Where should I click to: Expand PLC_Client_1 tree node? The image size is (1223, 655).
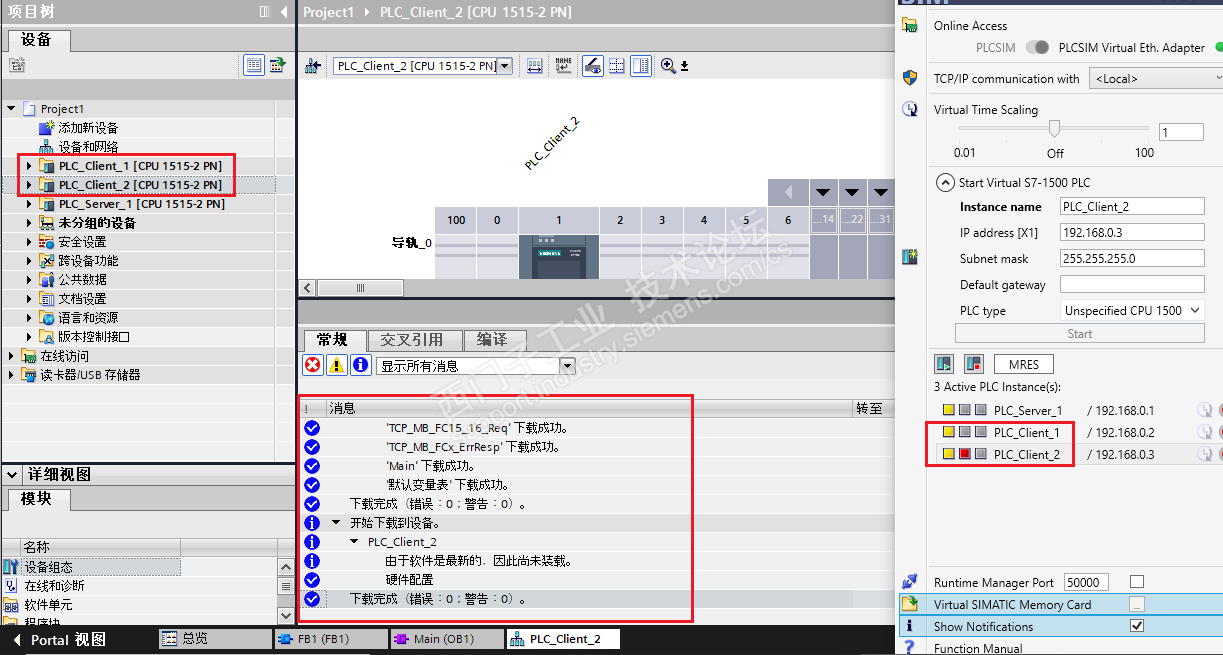pos(29,166)
